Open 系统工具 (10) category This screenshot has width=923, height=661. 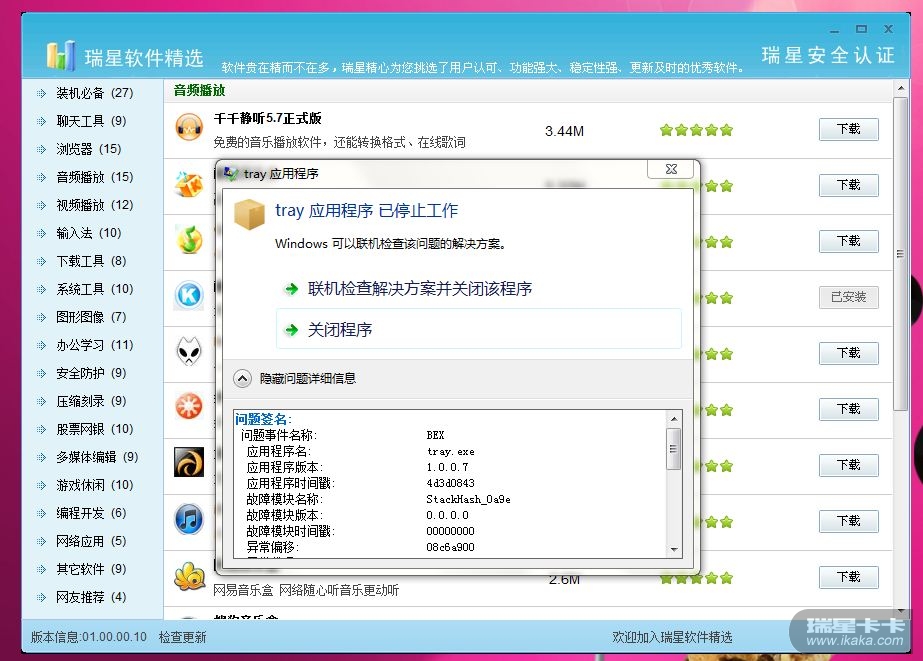[x=94, y=289]
